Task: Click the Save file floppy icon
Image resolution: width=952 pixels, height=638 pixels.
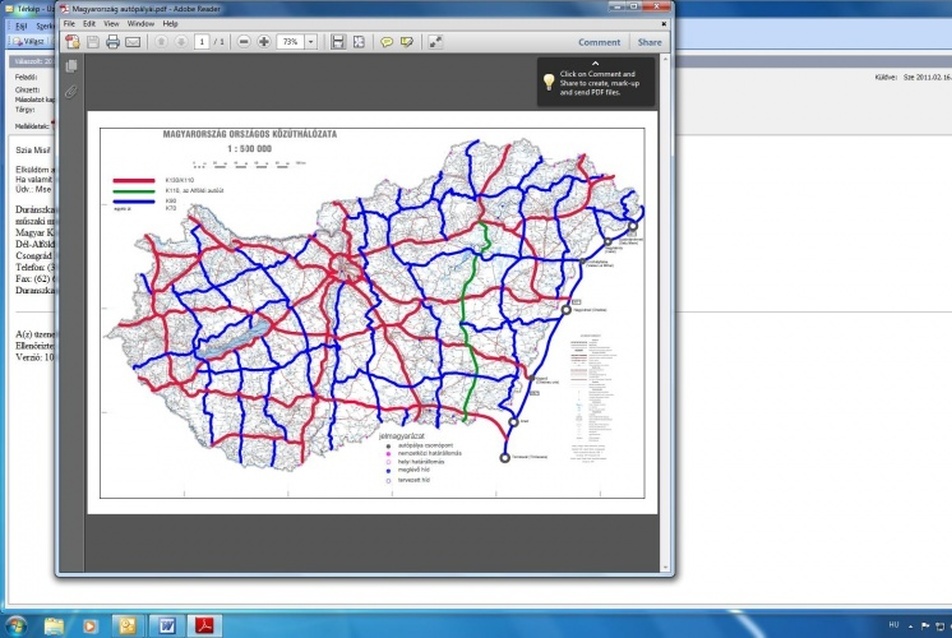Action: [93, 42]
